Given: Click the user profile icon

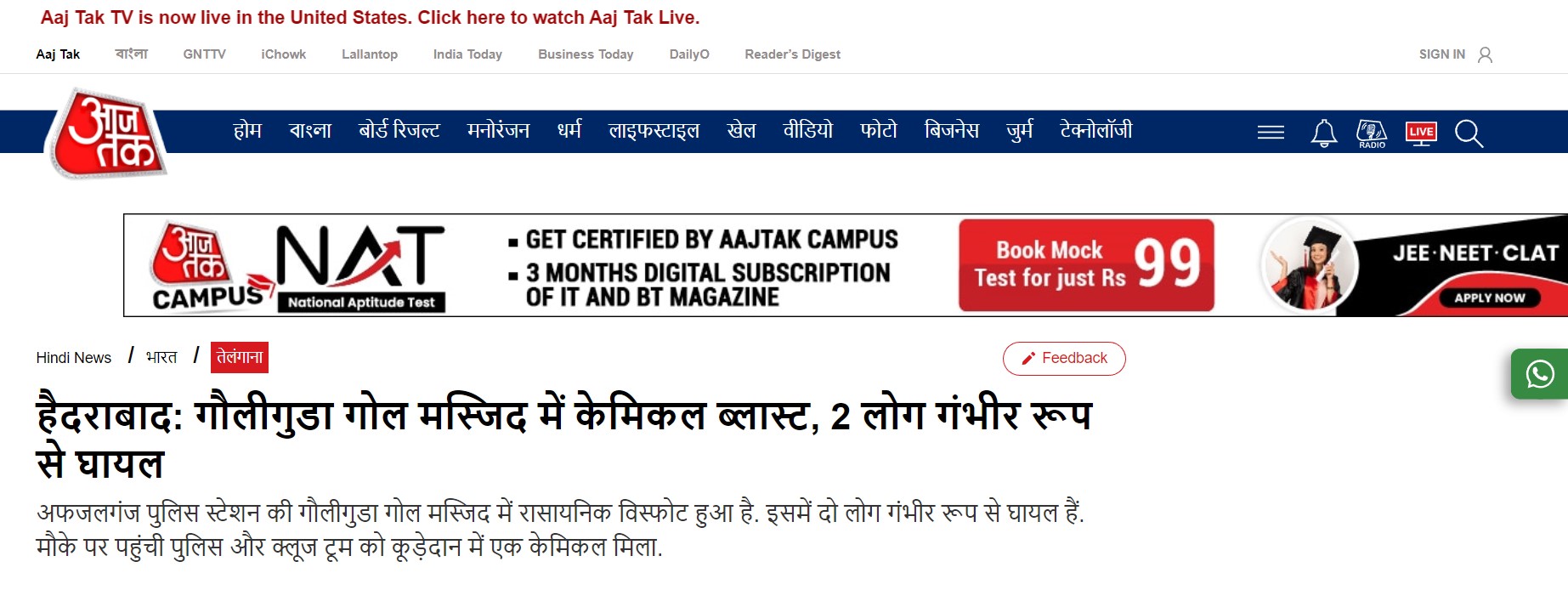Looking at the screenshot, I should tap(1485, 54).
